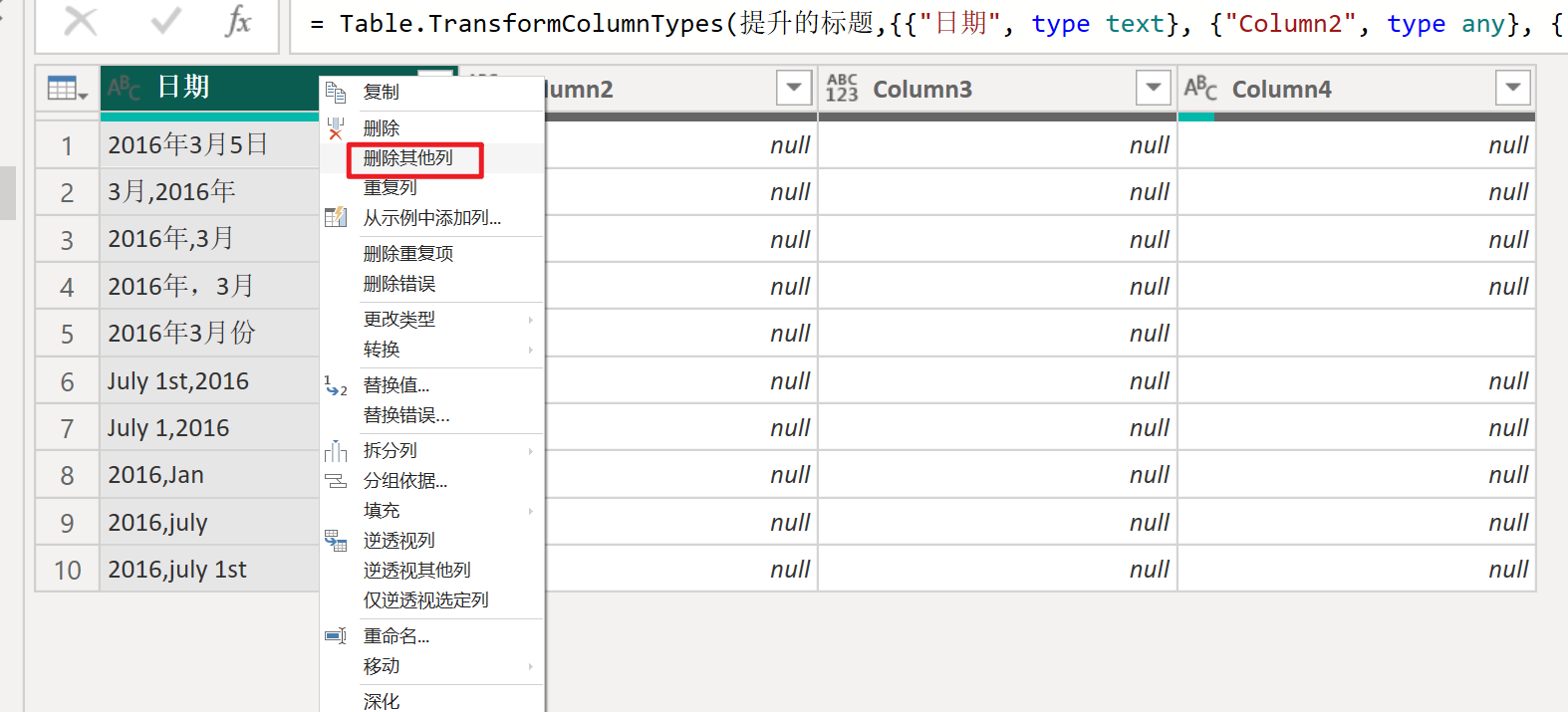Open the 拆分列 submenu
This screenshot has height=712, width=1568.
391,451
